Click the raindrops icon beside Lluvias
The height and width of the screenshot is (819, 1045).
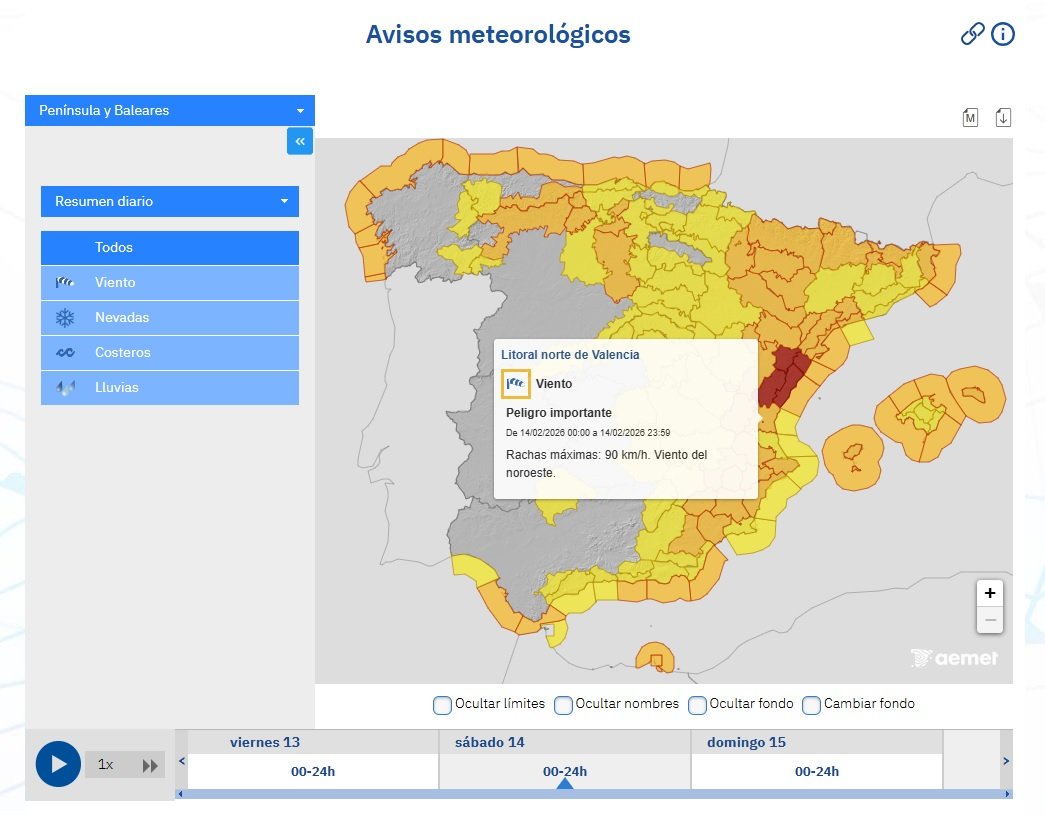65,388
